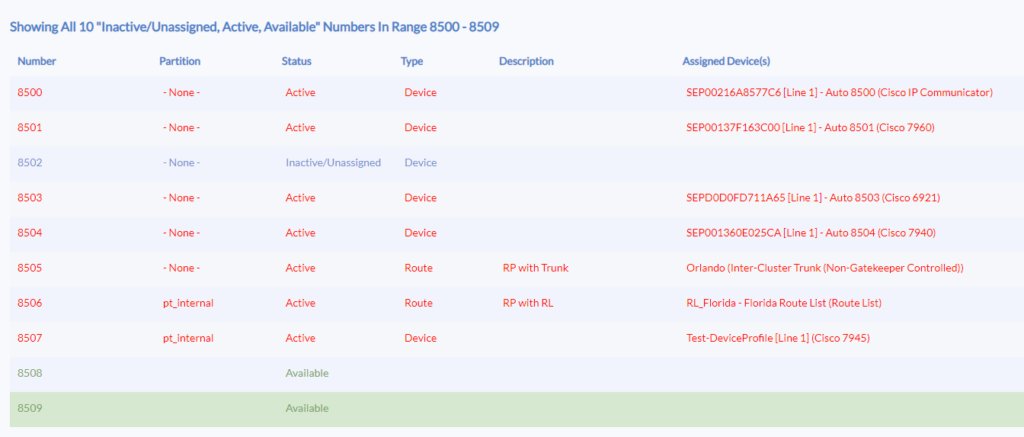The image size is (1024, 437).
Task: Click SEPD0D0FD711A65 Cisco 6921 device
Action: [x=813, y=198]
